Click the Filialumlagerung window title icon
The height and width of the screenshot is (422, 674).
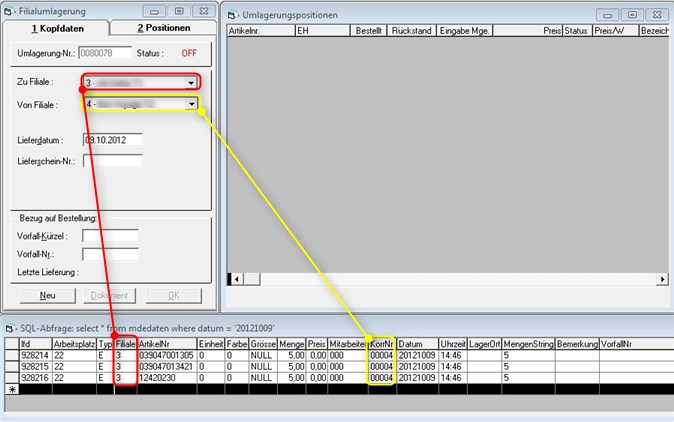click(9, 11)
